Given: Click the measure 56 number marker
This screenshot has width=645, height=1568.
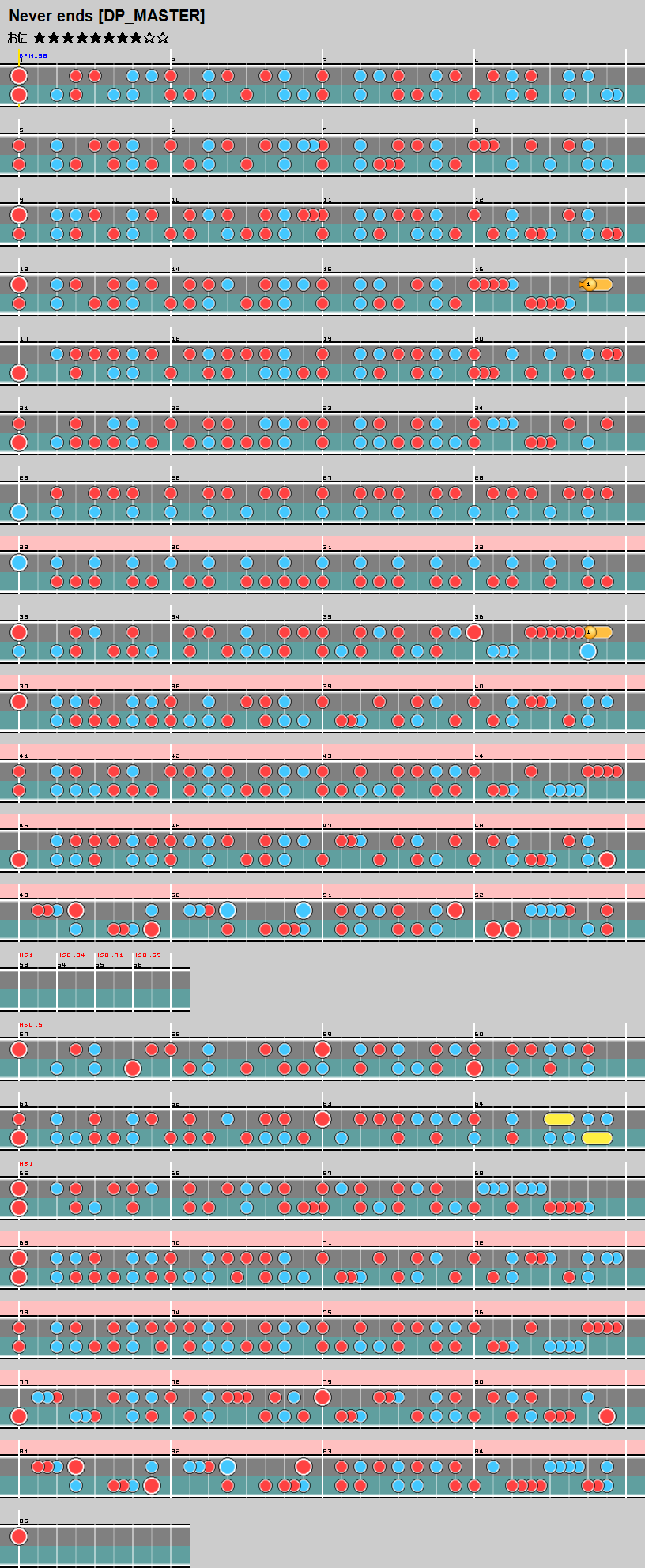Looking at the screenshot, I should point(138,965).
